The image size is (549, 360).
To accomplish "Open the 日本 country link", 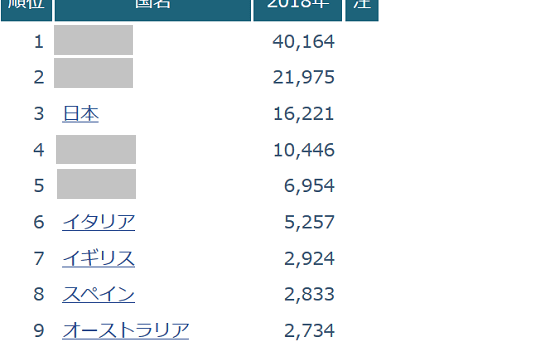I will (81, 114).
